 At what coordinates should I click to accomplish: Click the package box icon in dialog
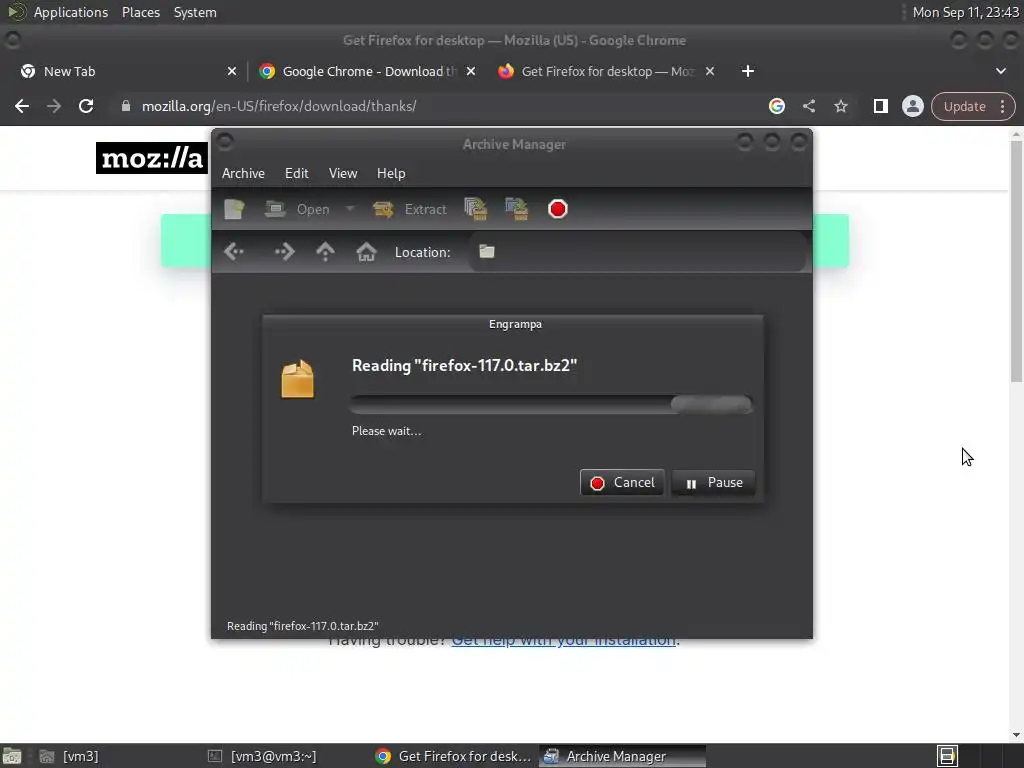[x=297, y=379]
